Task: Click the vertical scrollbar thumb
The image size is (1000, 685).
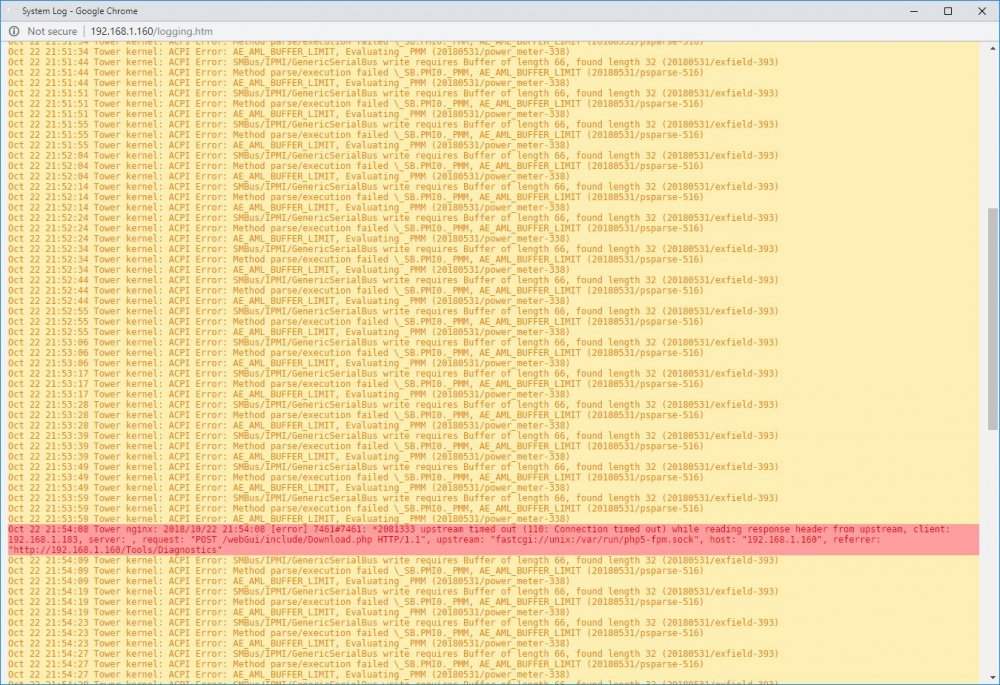Action: [993, 319]
